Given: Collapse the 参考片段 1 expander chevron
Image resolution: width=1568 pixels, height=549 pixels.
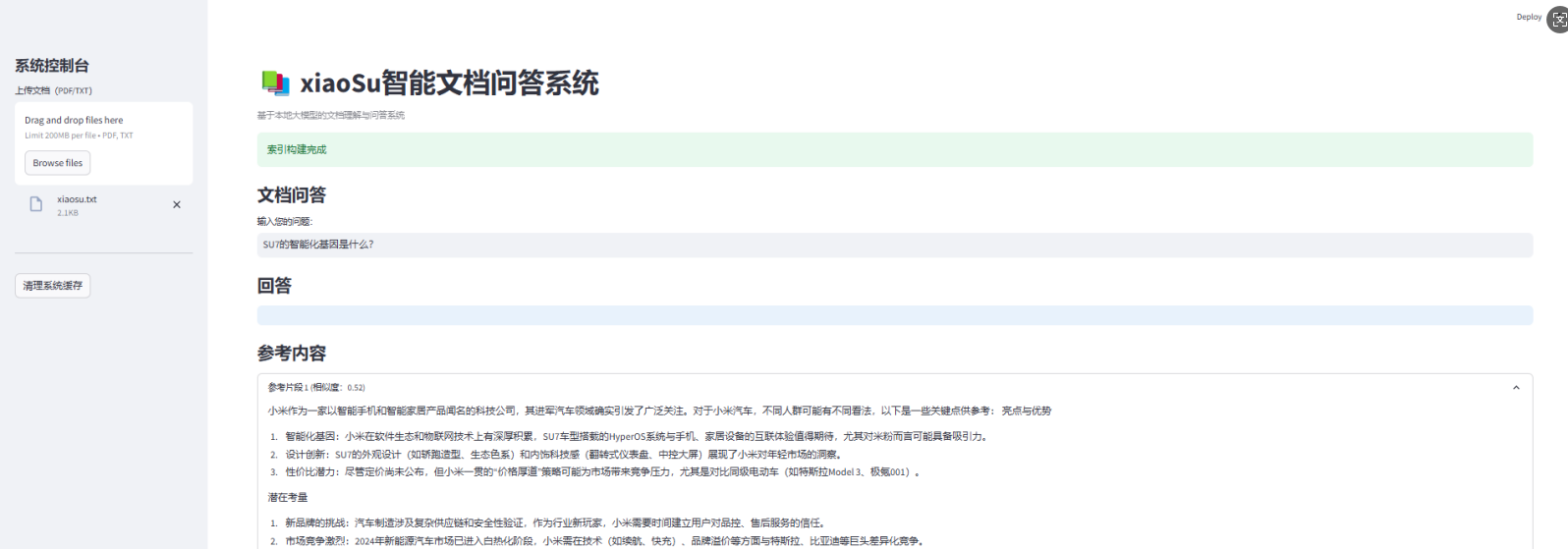Looking at the screenshot, I should point(1516,388).
